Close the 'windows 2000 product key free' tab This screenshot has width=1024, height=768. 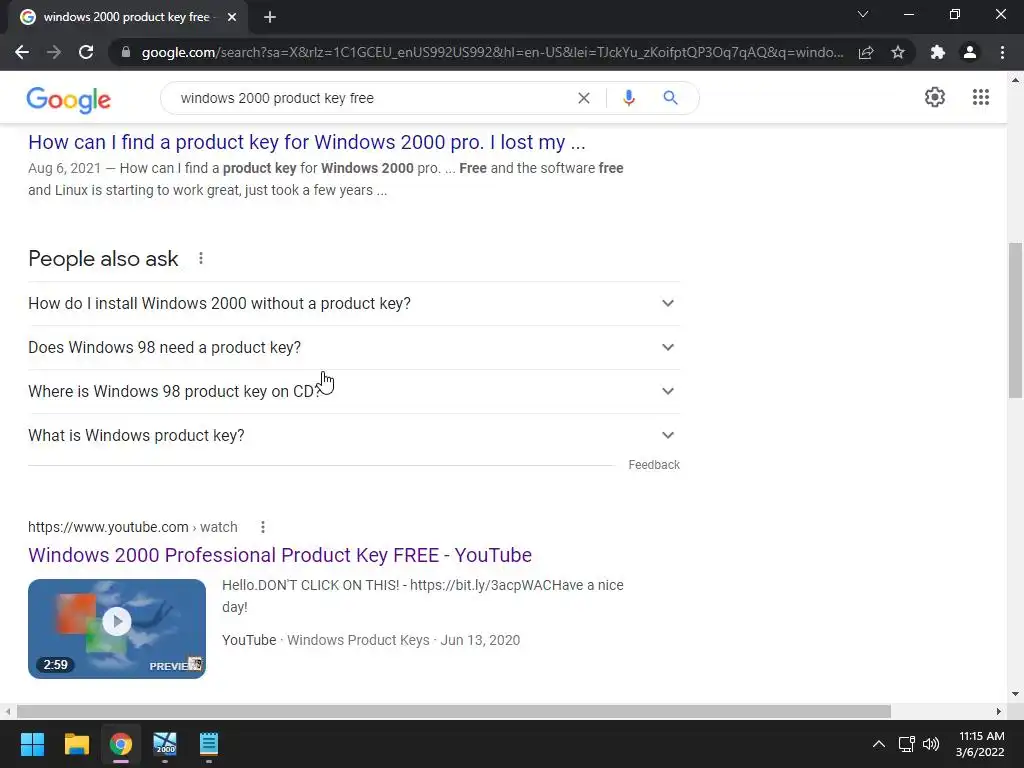point(232,17)
